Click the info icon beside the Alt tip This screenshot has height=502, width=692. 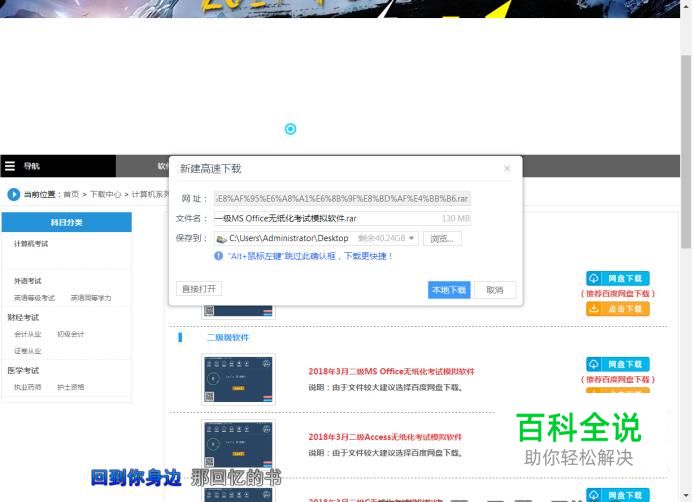[218, 256]
